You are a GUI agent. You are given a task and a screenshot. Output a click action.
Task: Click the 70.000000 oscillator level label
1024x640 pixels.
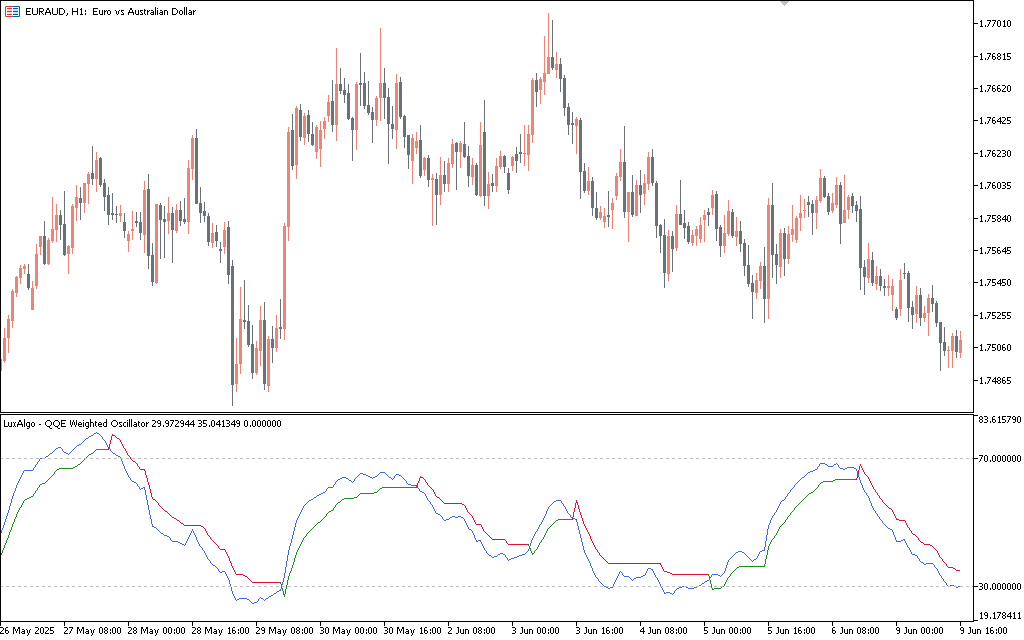pyautogui.click(x=996, y=459)
